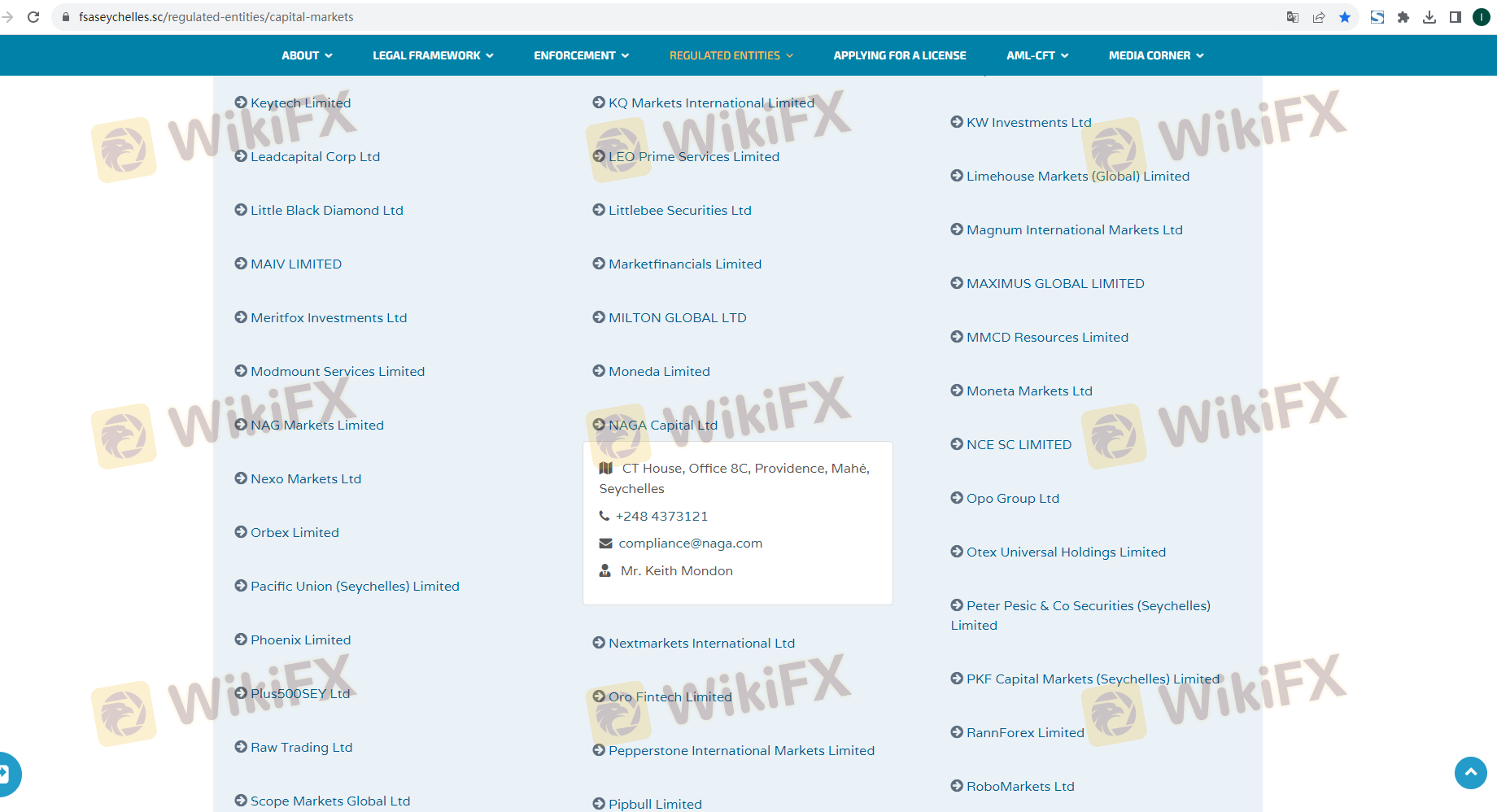This screenshot has width=1497, height=812.
Task: Click the browser reload page icon
Action: pos(33,17)
